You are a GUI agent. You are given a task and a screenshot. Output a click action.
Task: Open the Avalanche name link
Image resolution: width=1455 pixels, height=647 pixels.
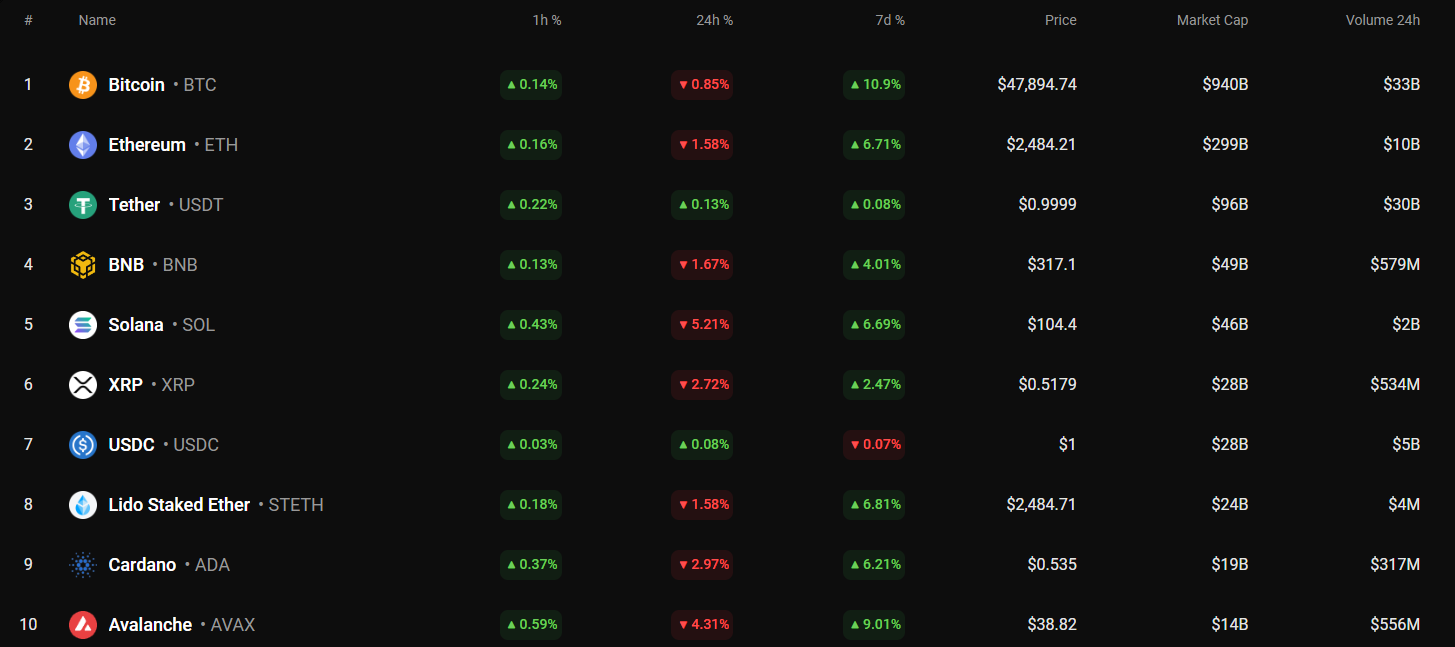pyautogui.click(x=150, y=625)
